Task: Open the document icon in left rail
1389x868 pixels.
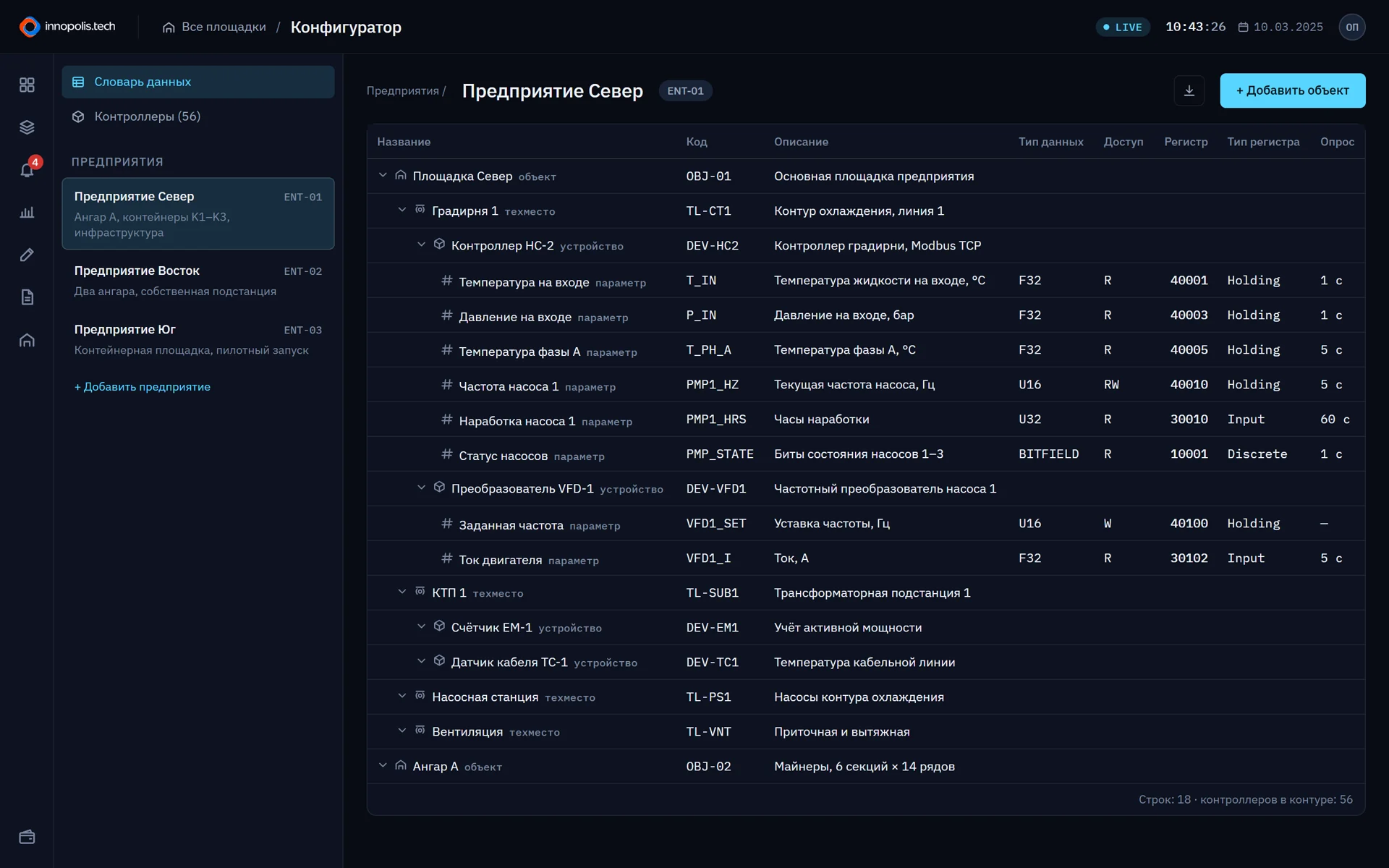Action: pyautogui.click(x=27, y=297)
